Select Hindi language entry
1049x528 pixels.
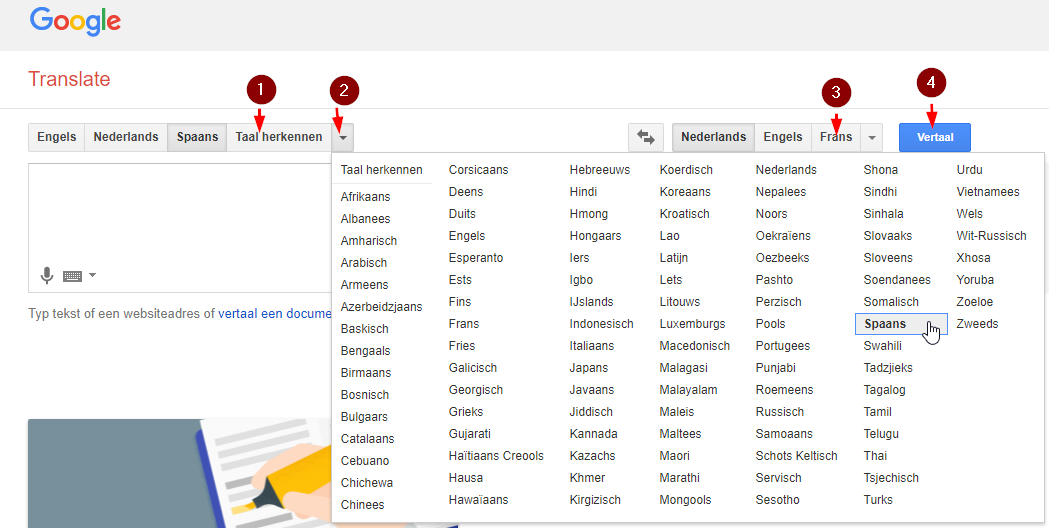coord(583,192)
